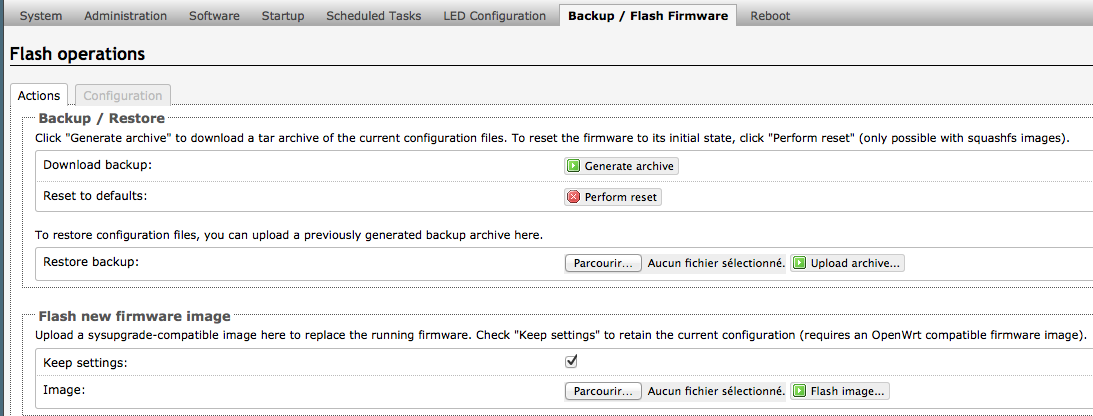Go to the Startup tab
Image resolution: width=1093 pixels, height=416 pixels.
pos(283,15)
